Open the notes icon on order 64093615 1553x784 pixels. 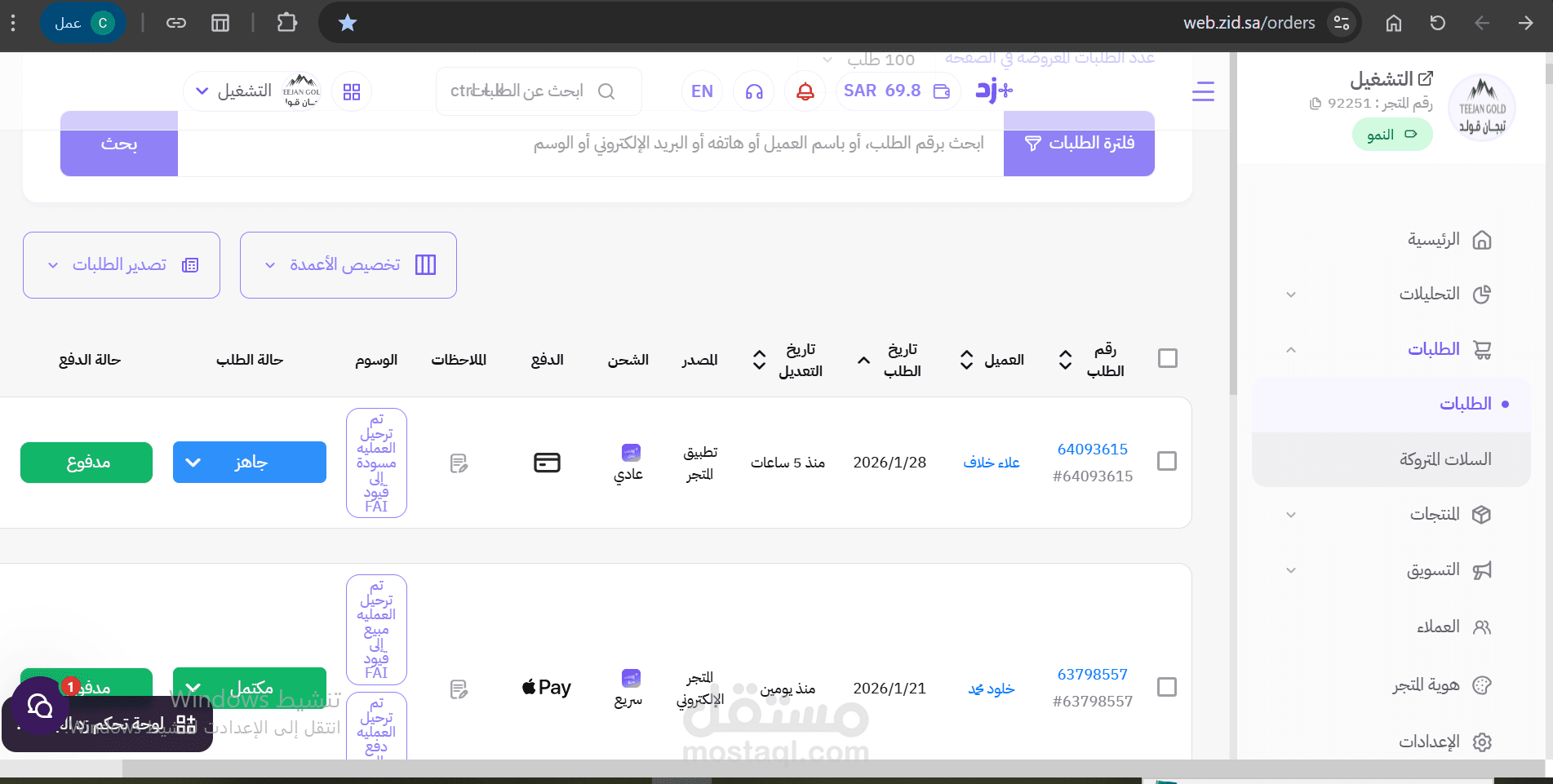coord(459,463)
